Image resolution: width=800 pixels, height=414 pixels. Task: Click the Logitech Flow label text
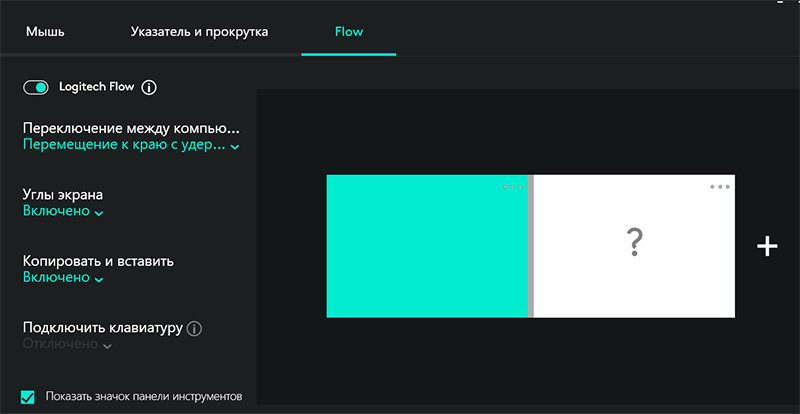[x=97, y=88]
